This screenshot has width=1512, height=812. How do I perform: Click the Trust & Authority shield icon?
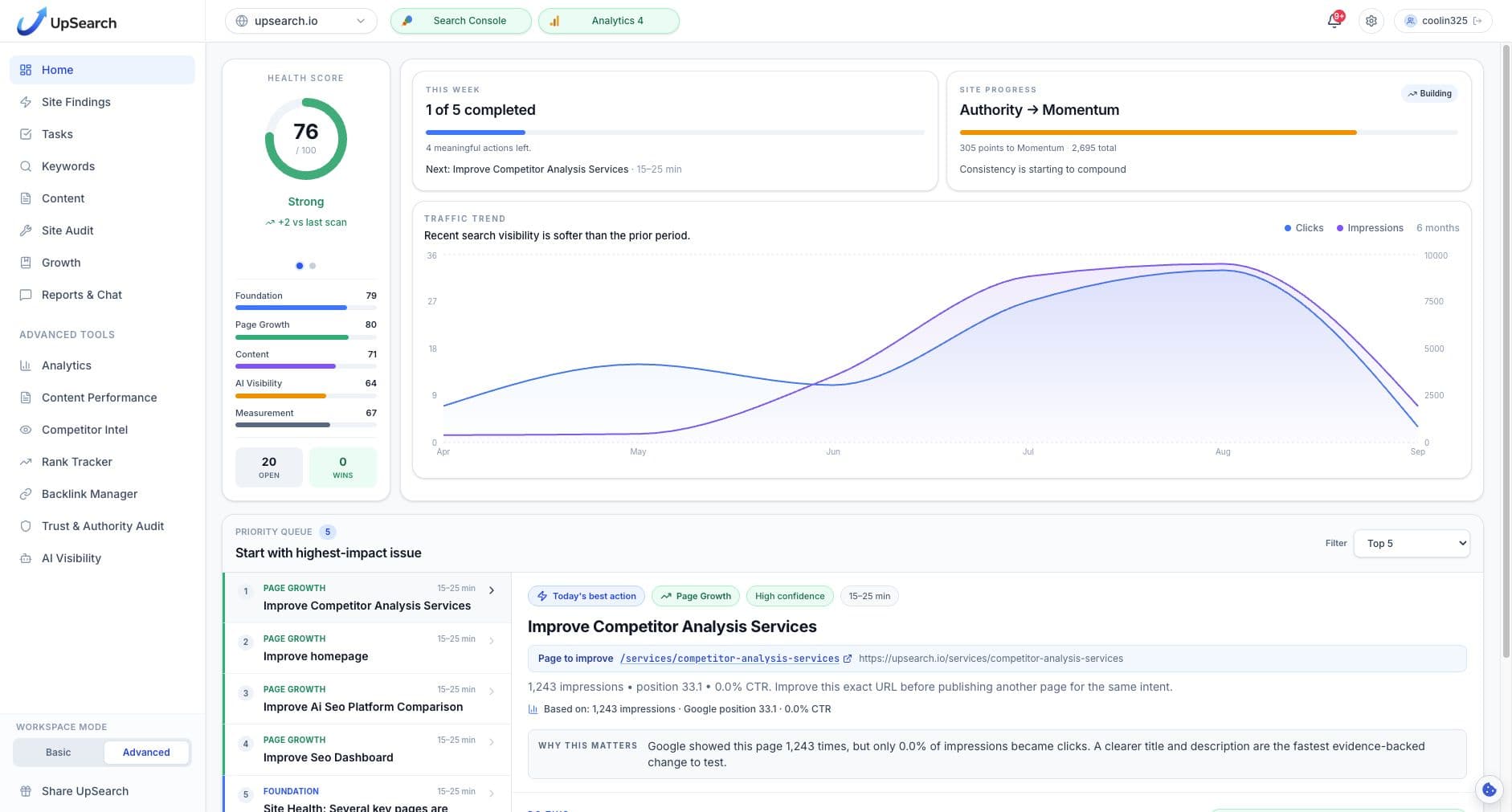[26, 526]
